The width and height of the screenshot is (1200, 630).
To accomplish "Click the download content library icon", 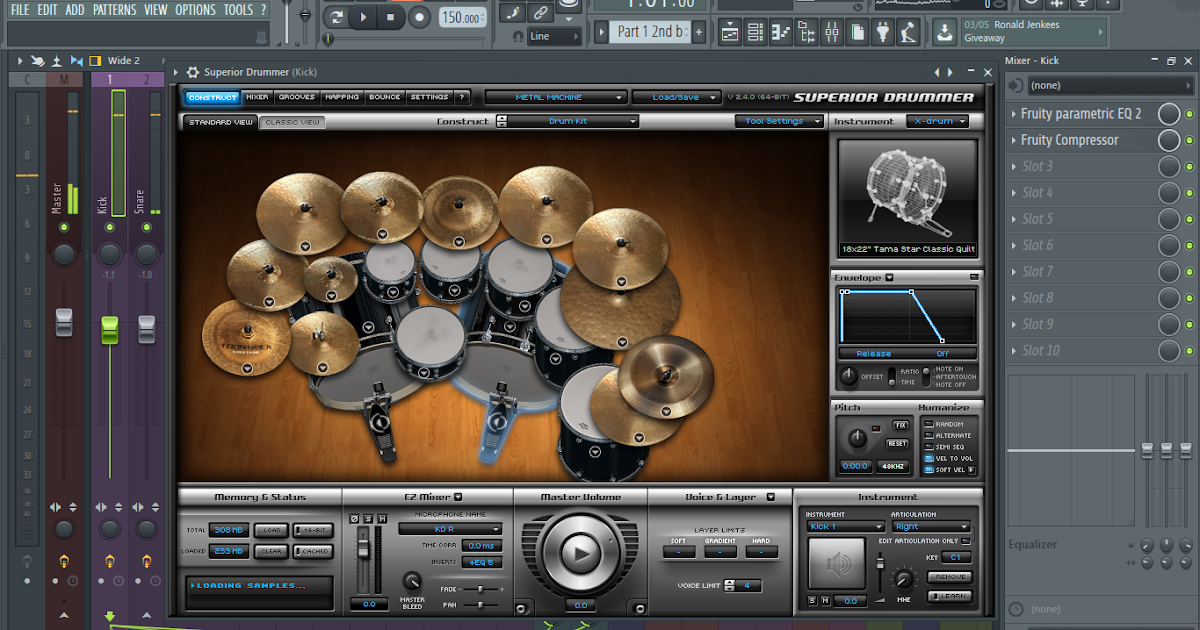I will click(x=944, y=33).
